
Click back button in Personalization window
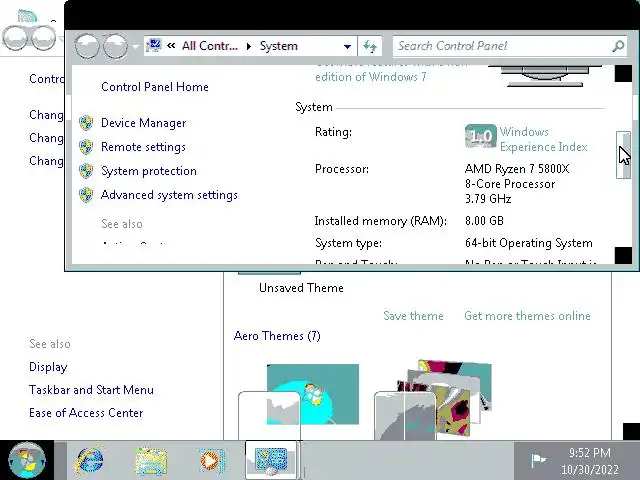pyautogui.click(x=15, y=38)
